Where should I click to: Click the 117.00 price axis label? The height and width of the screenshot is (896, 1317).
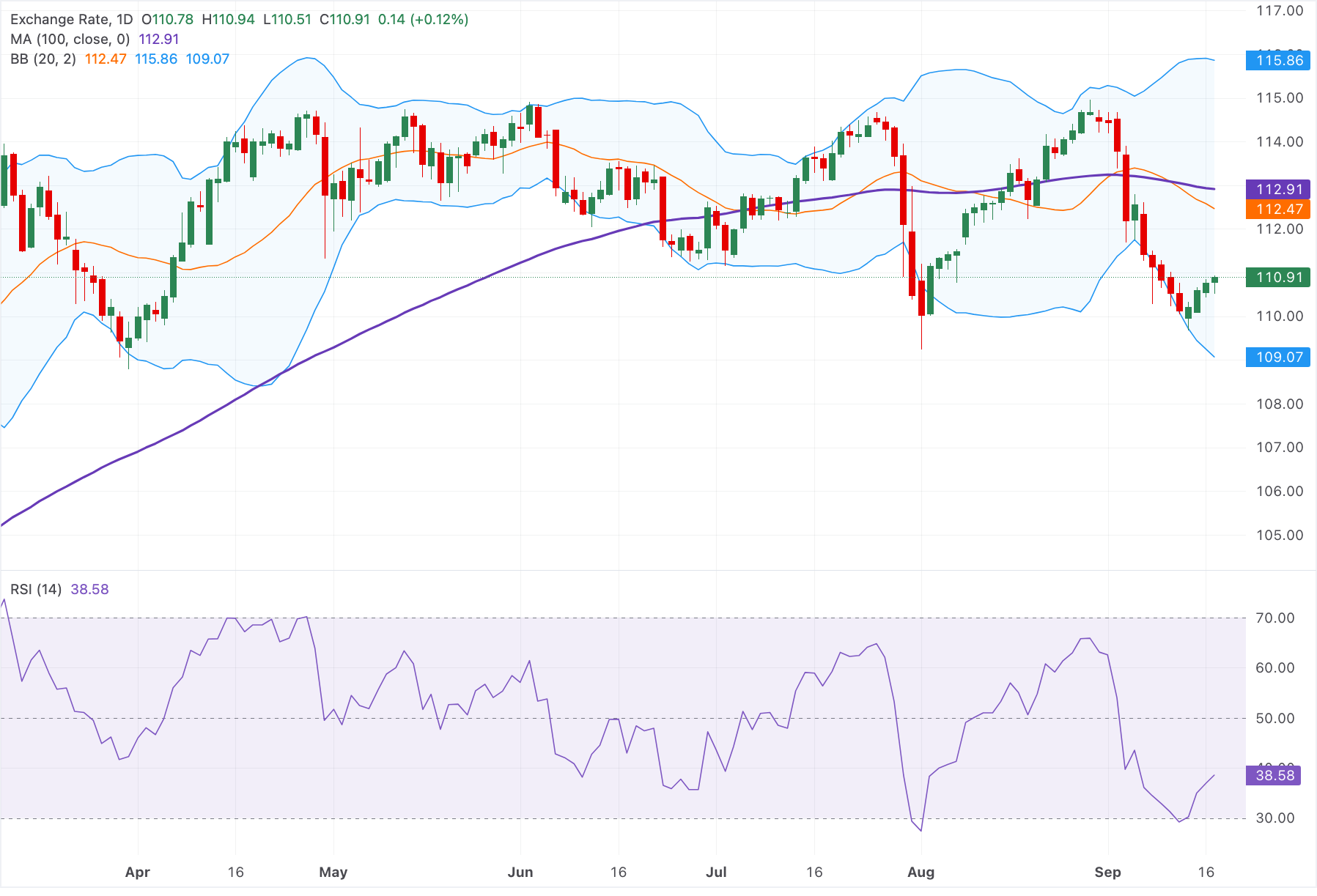1280,11
